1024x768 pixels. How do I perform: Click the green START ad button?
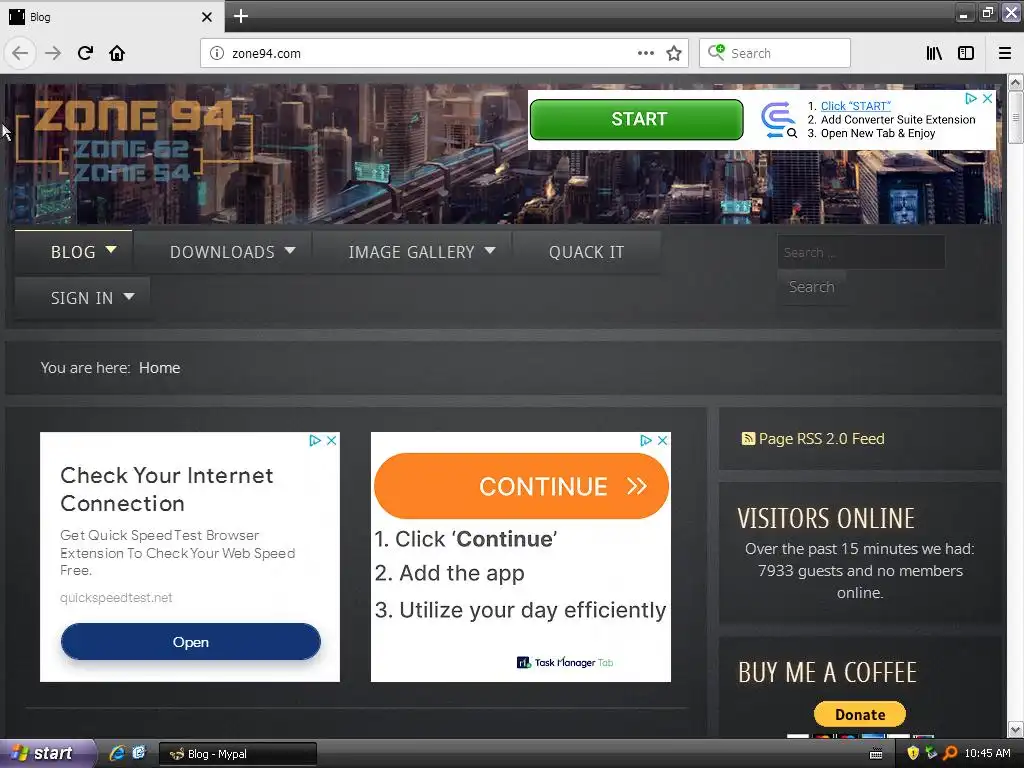637,120
